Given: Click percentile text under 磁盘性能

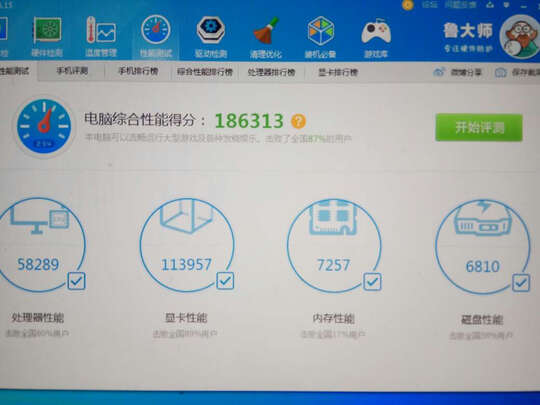Looking at the screenshot, I should click(481, 335).
